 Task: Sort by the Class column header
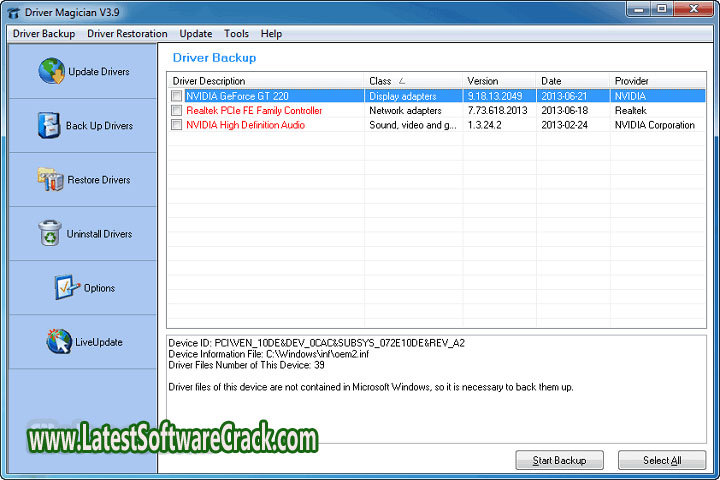[x=413, y=81]
